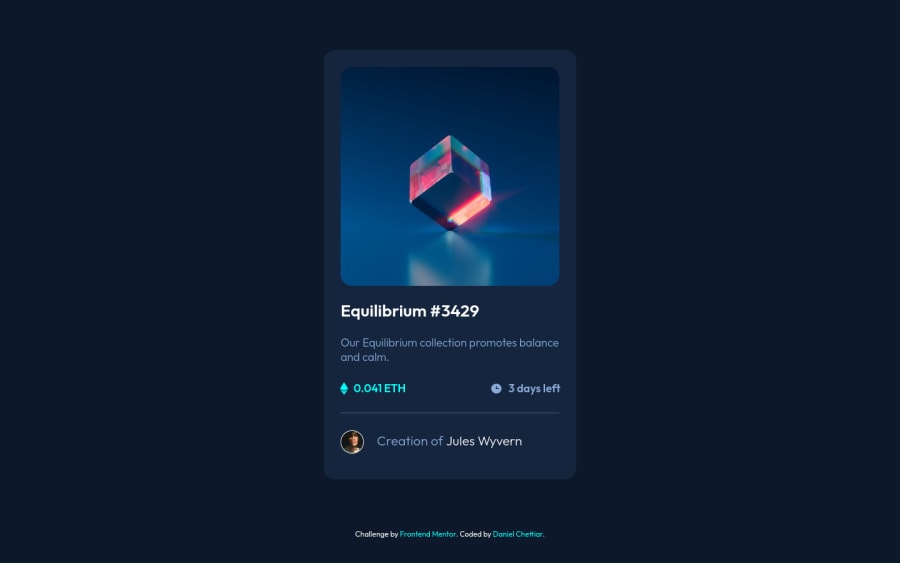This screenshot has width=900, height=563.
Task: Click the Coded by footer text
Action: pos(475,534)
